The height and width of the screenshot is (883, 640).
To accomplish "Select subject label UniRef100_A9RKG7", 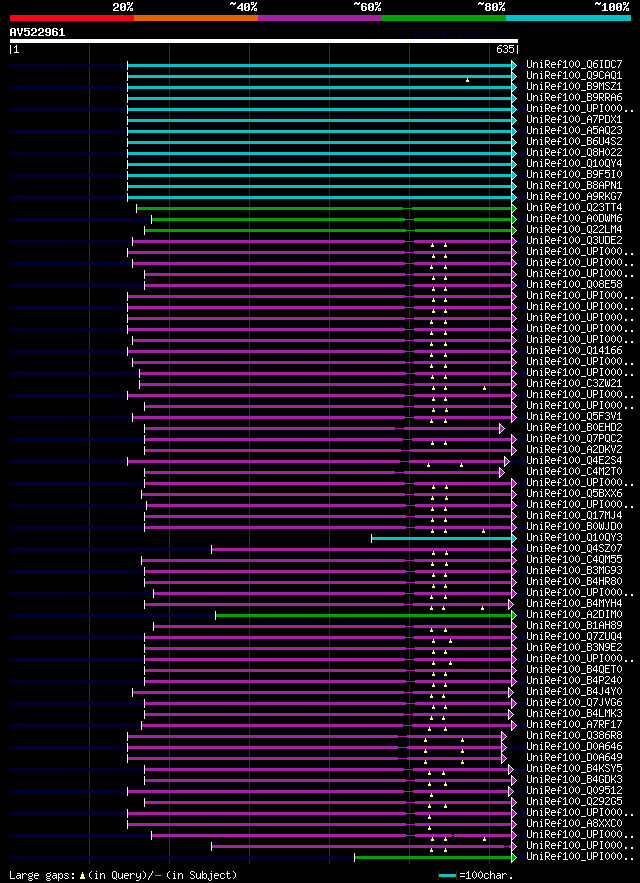I will tap(574, 197).
